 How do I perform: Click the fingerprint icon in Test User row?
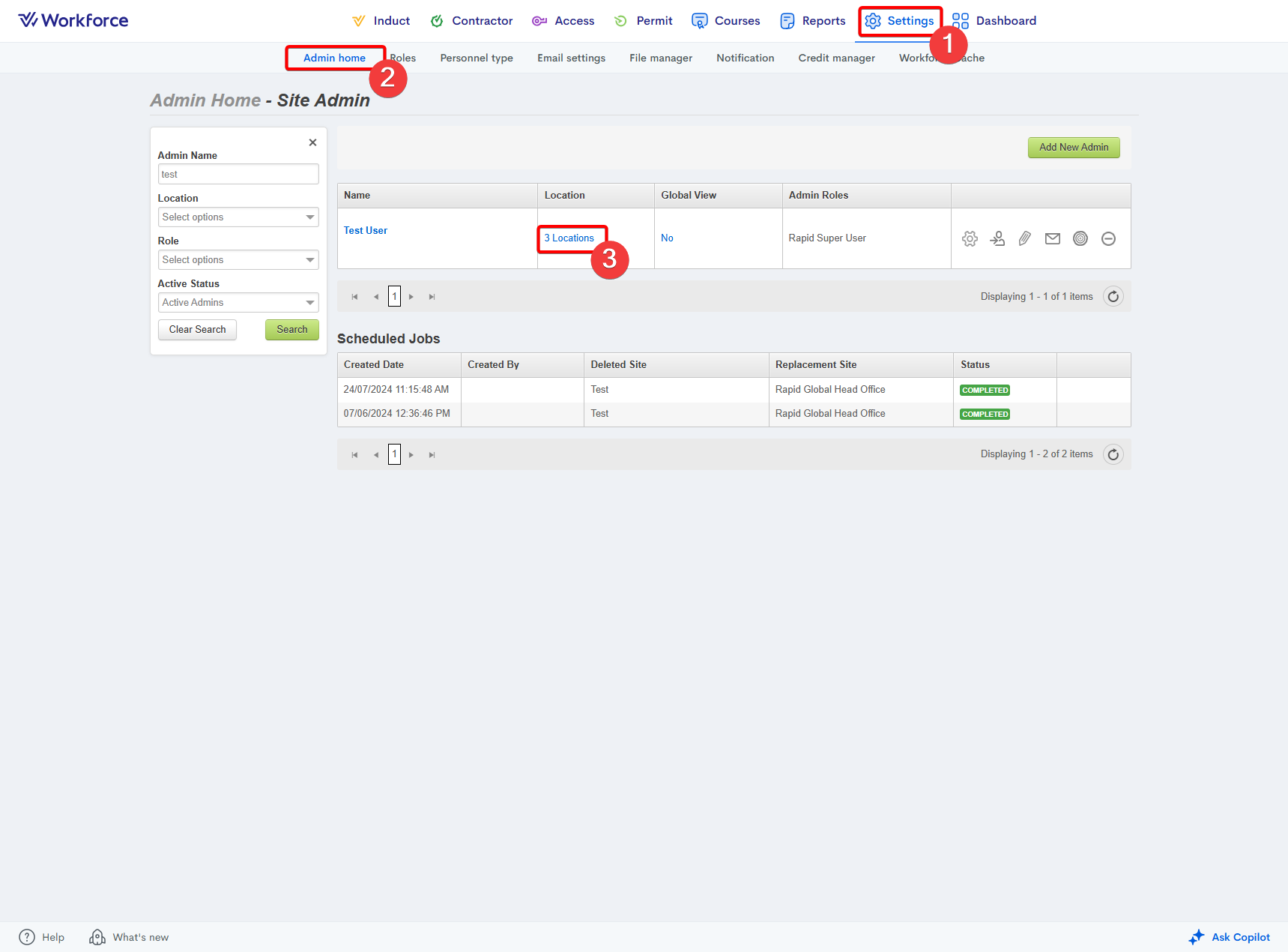tap(1080, 238)
